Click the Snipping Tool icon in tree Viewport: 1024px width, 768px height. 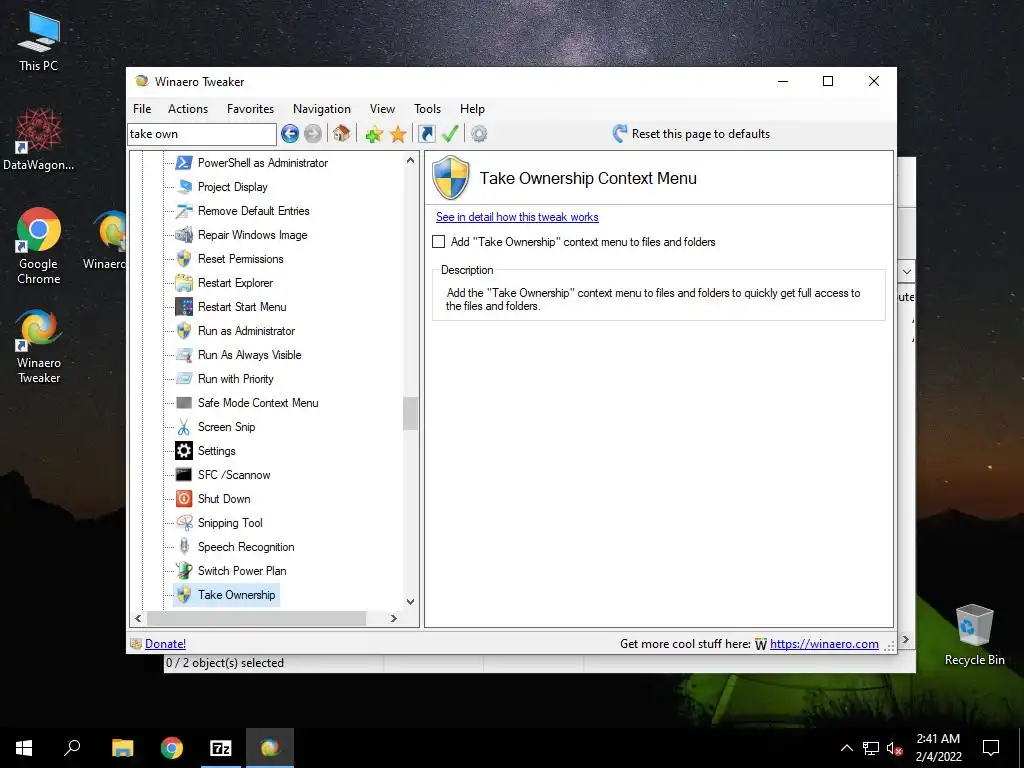pyautogui.click(x=184, y=523)
